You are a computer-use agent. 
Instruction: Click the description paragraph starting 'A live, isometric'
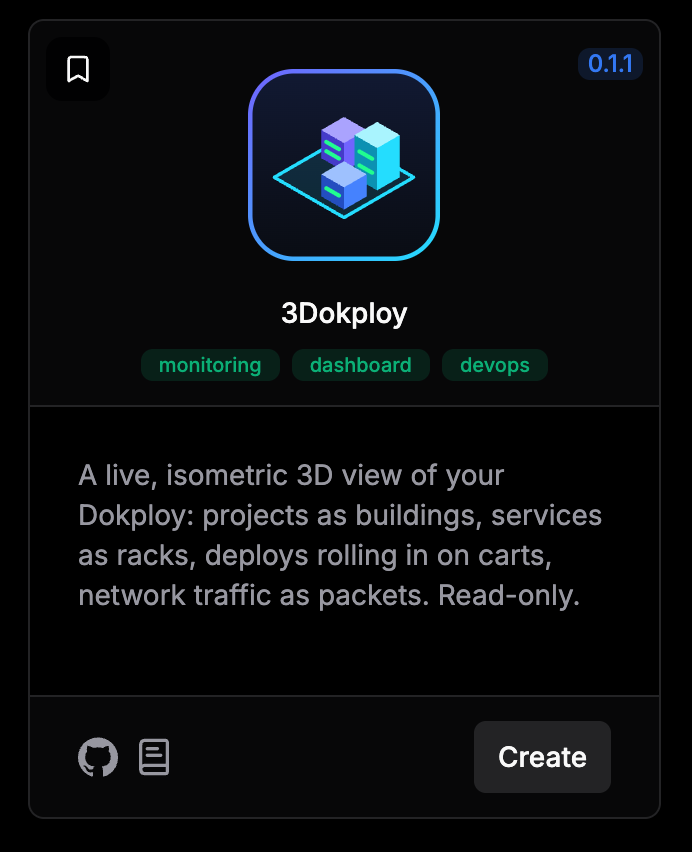pyautogui.click(x=340, y=535)
